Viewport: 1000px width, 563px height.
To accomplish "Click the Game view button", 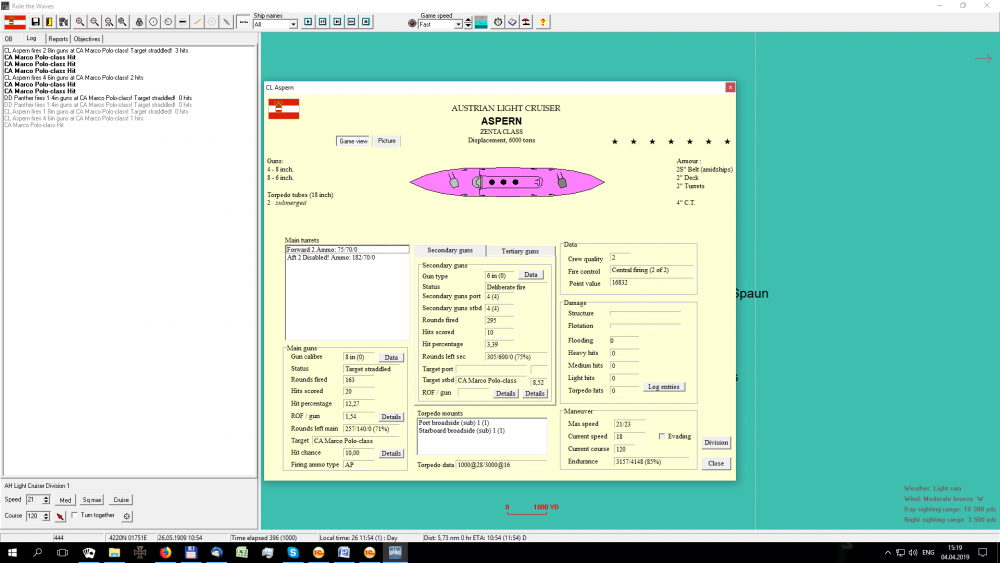I will (353, 141).
